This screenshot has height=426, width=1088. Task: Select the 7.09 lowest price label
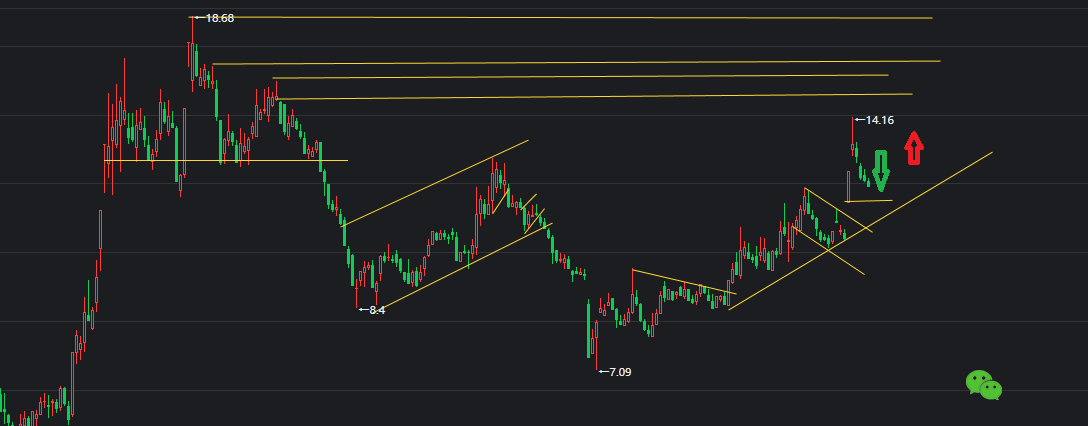[620, 372]
